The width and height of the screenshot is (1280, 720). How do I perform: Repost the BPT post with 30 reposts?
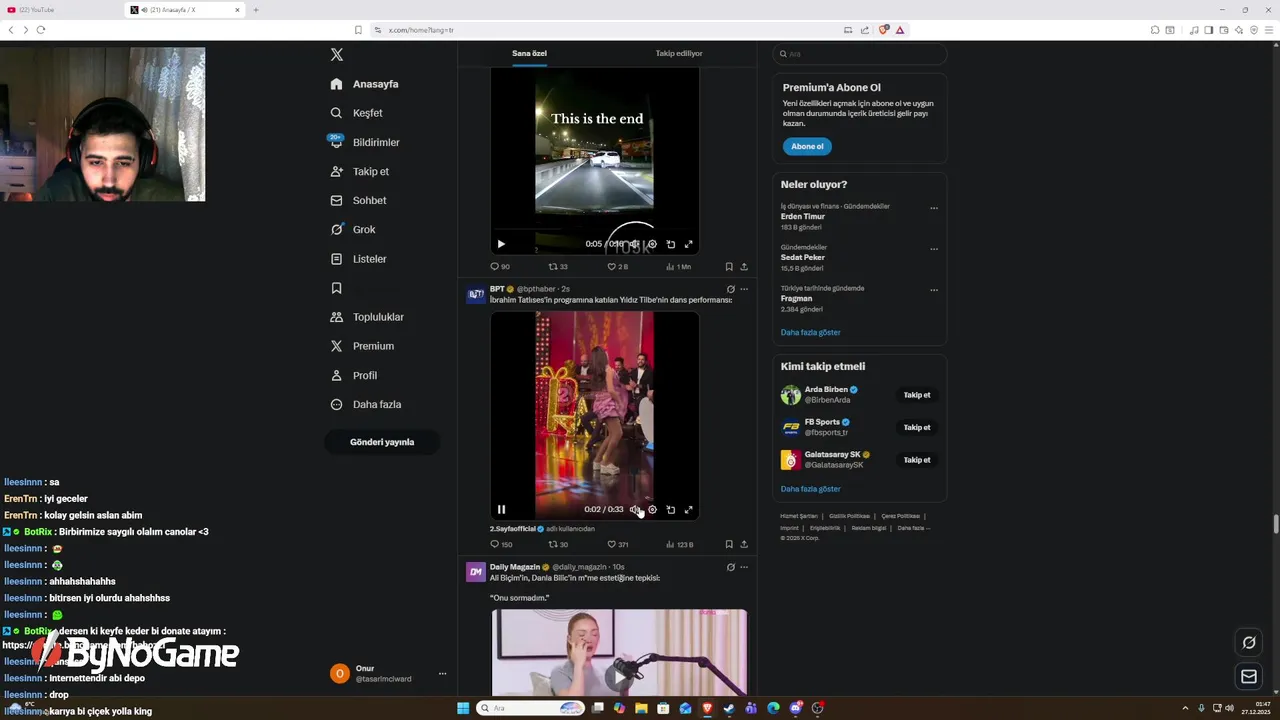(558, 545)
